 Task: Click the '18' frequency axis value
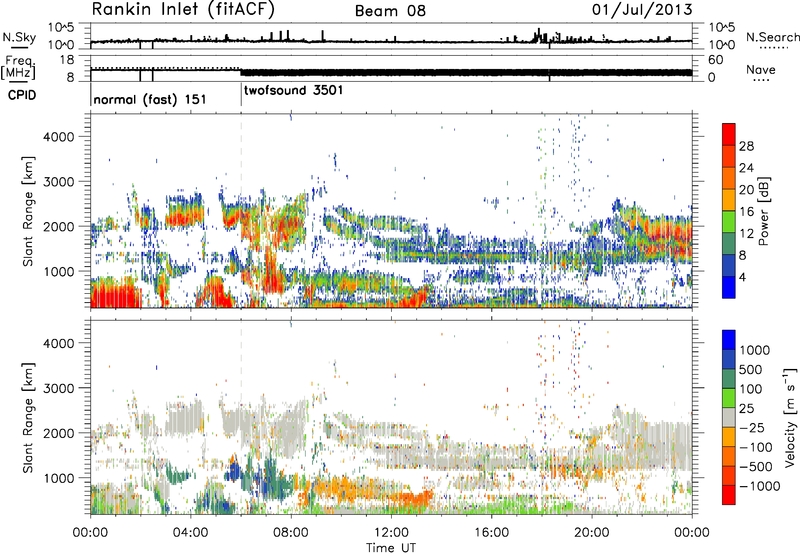(66, 60)
